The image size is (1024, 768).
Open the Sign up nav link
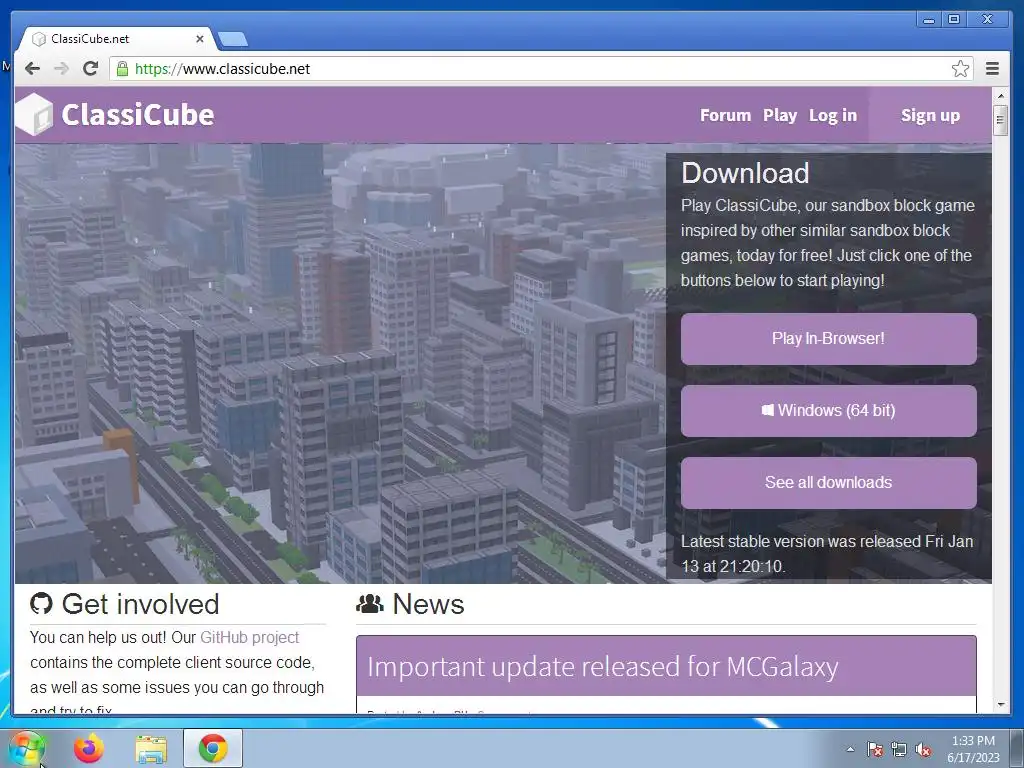tap(930, 116)
